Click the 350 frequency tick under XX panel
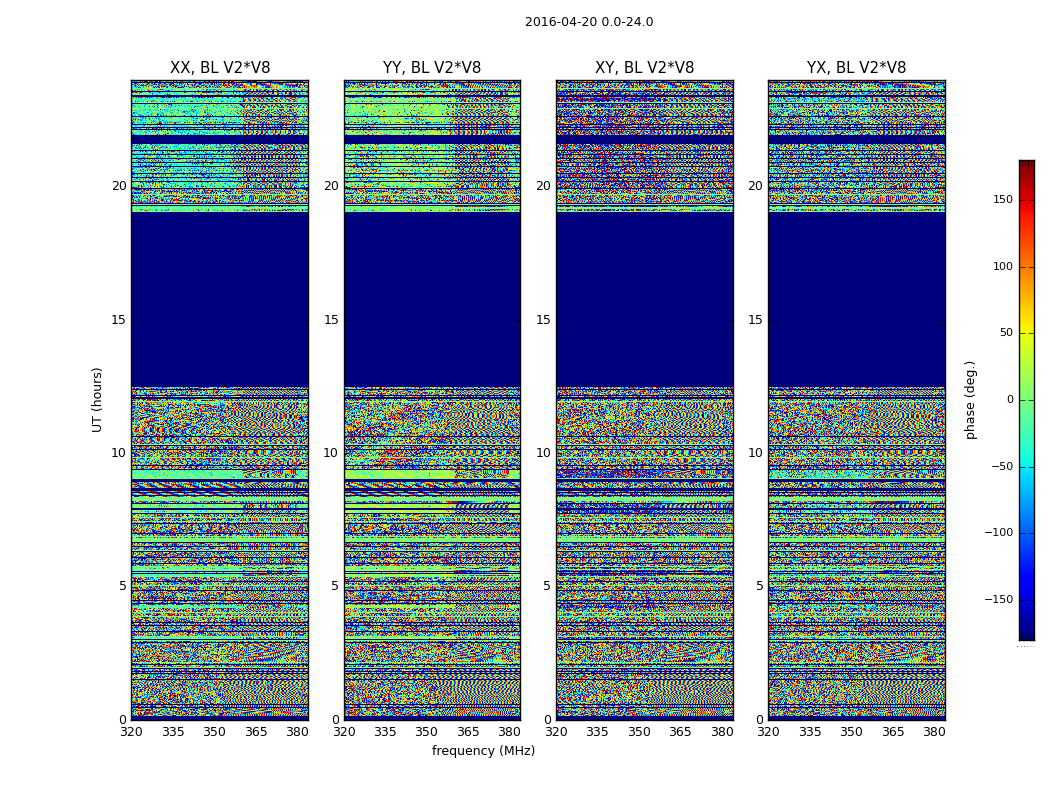This screenshot has width=1050, height=800. tap(214, 732)
